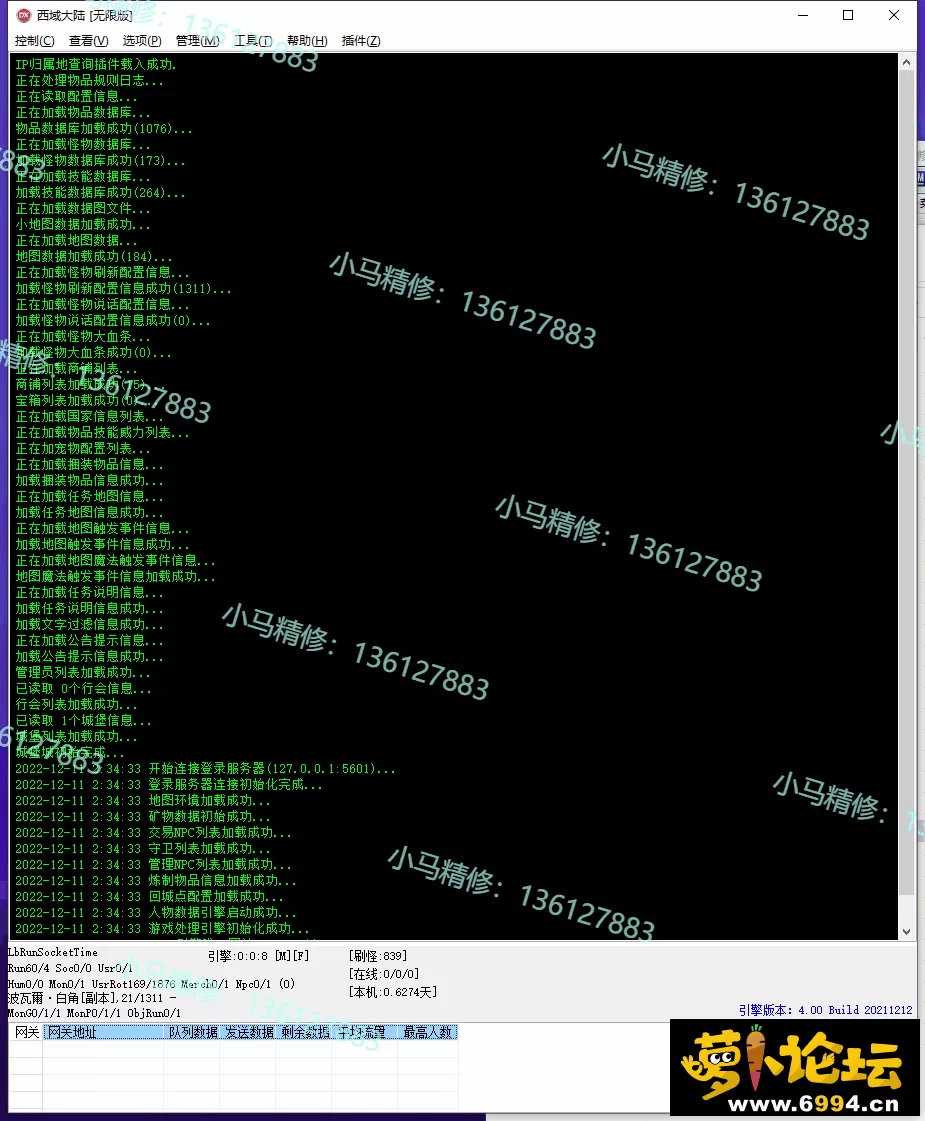Click the [本机:0.6274天] status text
Image resolution: width=925 pixels, height=1121 pixels.
pyautogui.click(x=392, y=992)
